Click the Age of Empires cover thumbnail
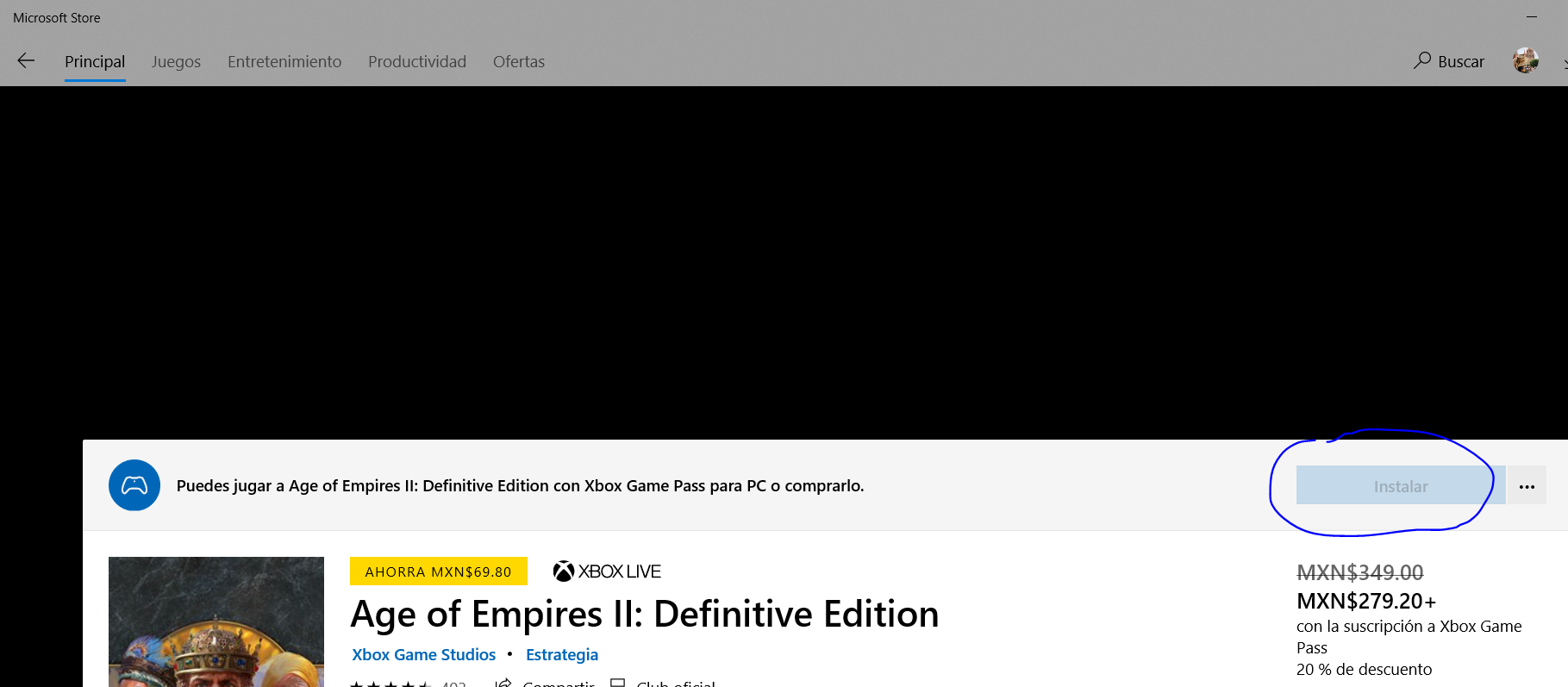The height and width of the screenshot is (687, 1568). click(x=216, y=622)
